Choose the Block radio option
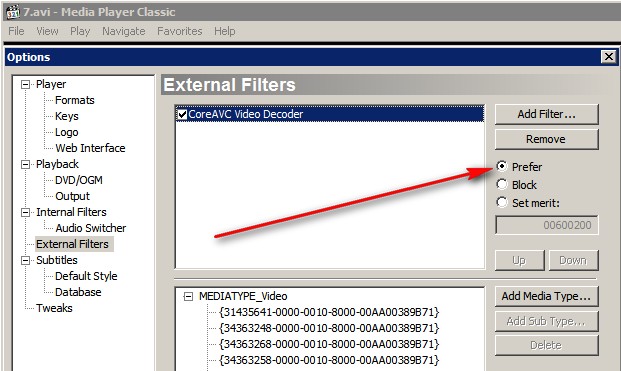Screen dimensions: 621x371 pos(502,185)
